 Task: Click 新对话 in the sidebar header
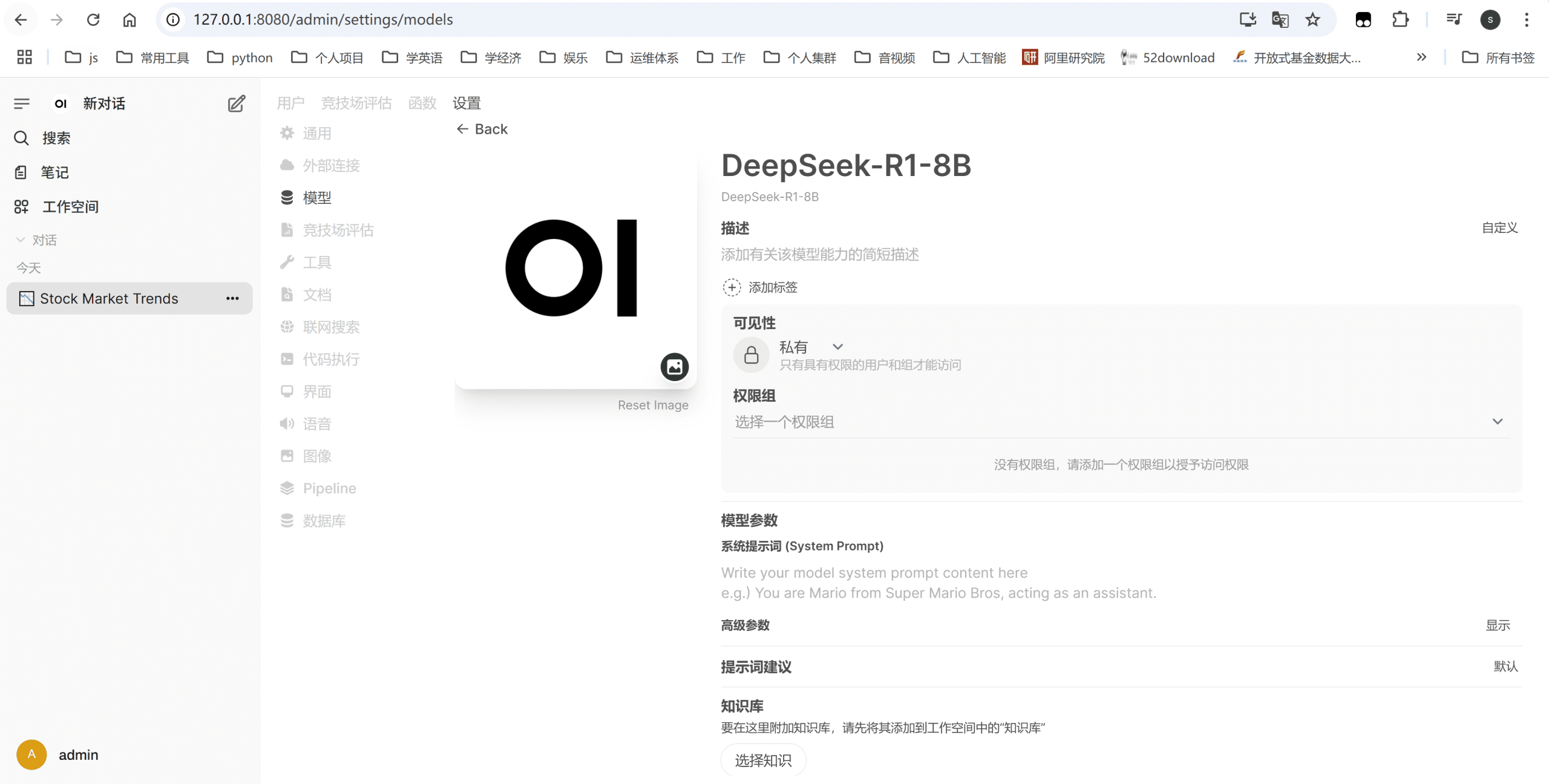(104, 103)
